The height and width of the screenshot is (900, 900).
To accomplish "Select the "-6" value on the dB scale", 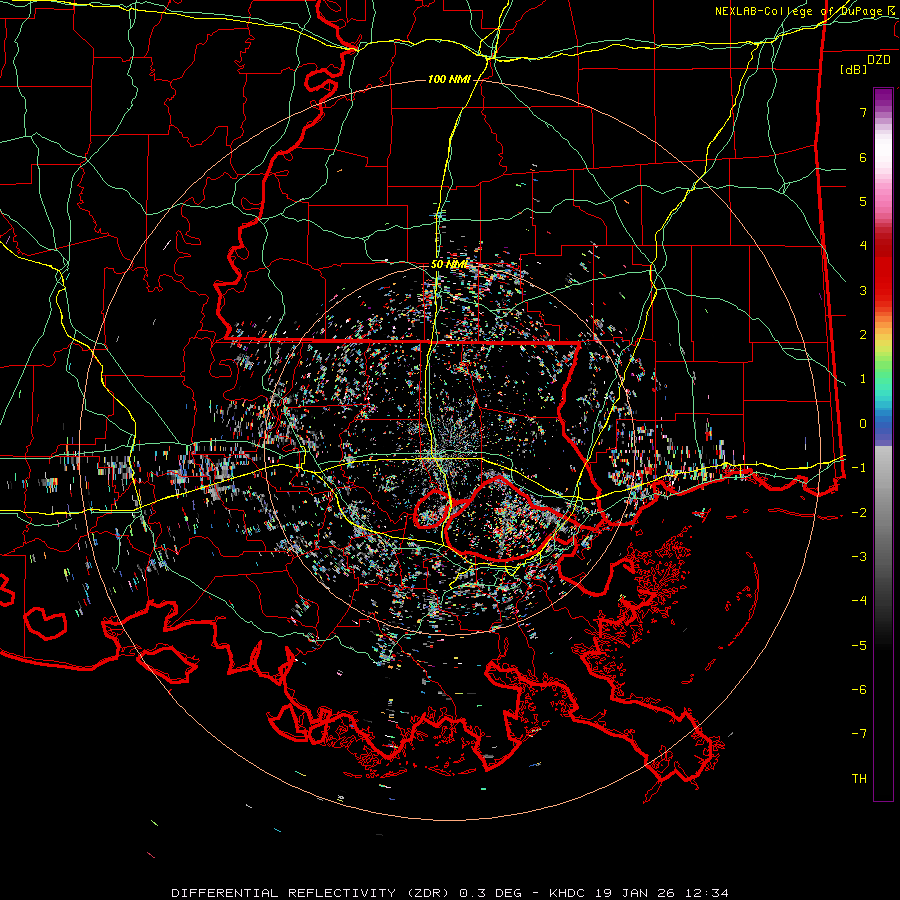I will click(x=859, y=690).
